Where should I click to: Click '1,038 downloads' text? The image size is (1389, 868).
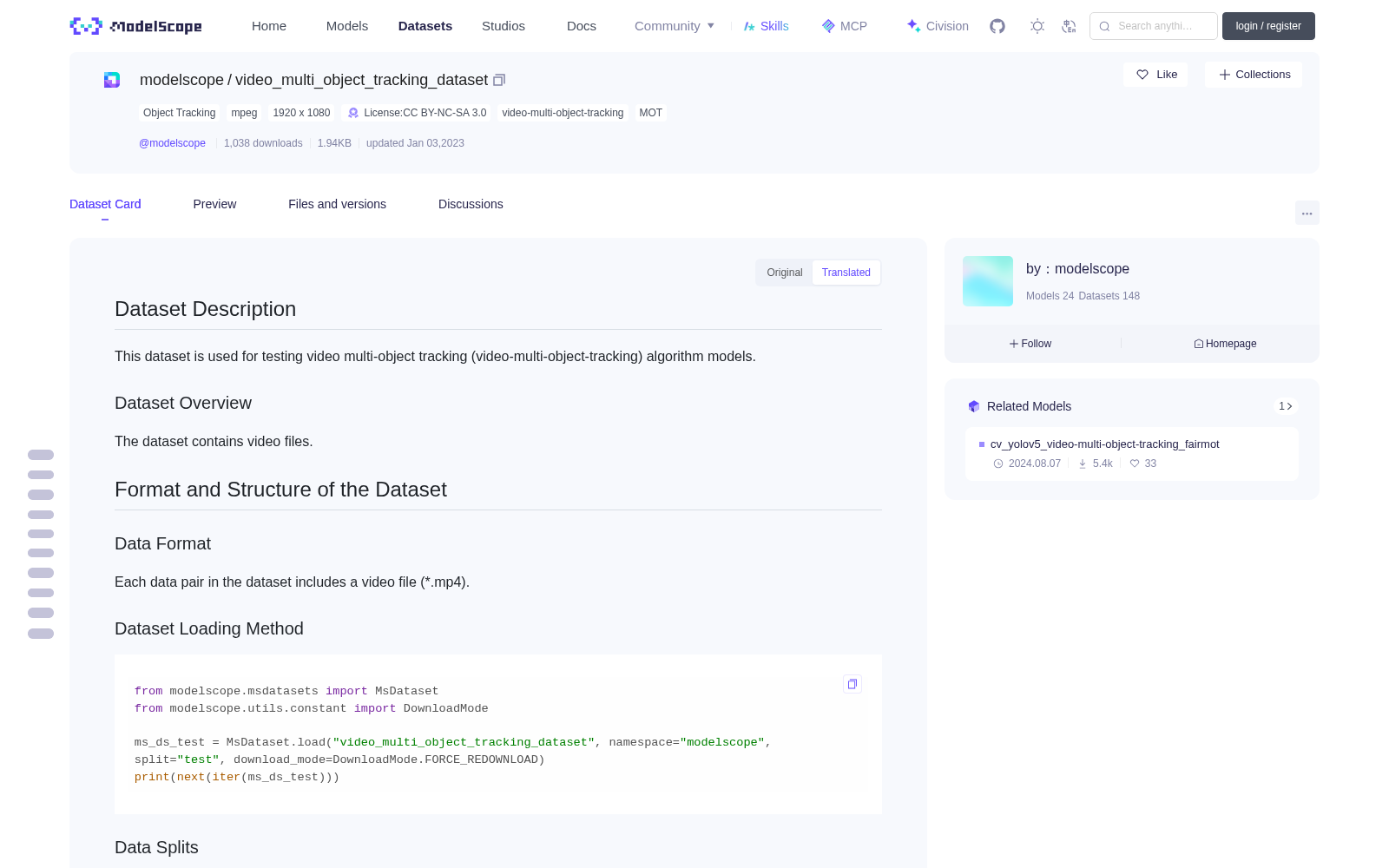click(263, 143)
